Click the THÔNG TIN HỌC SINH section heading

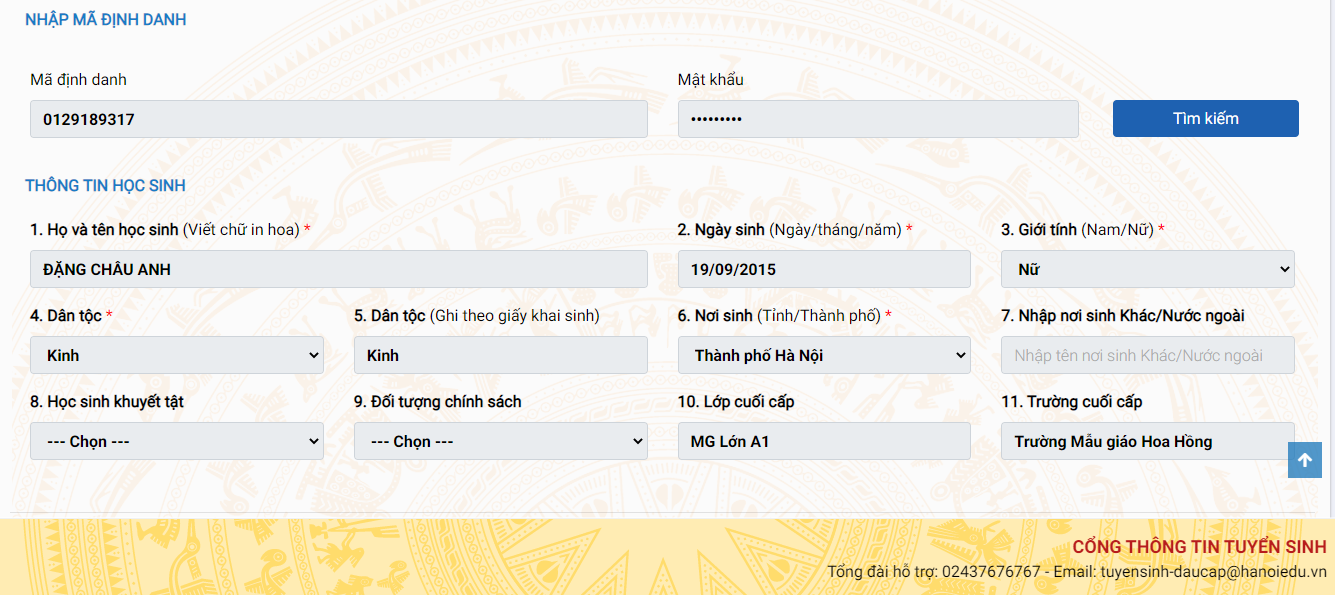click(105, 185)
